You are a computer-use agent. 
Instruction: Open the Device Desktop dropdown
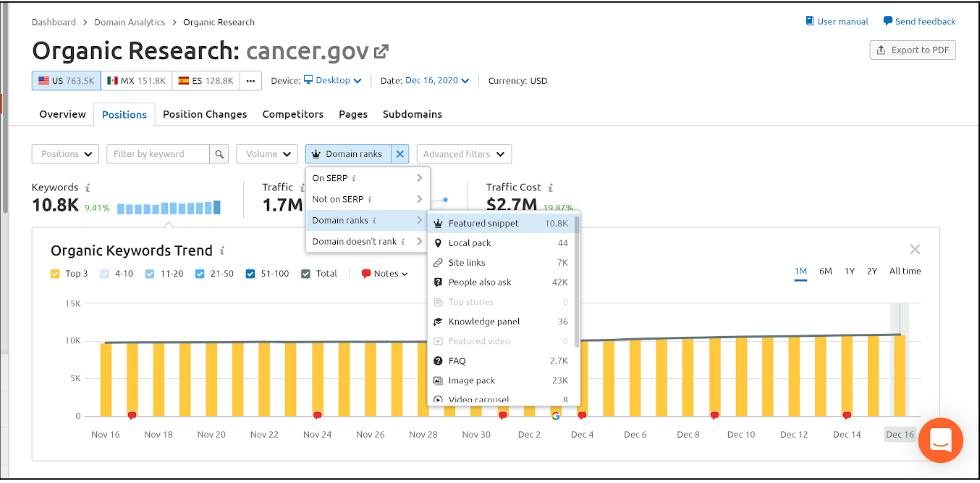(x=332, y=81)
